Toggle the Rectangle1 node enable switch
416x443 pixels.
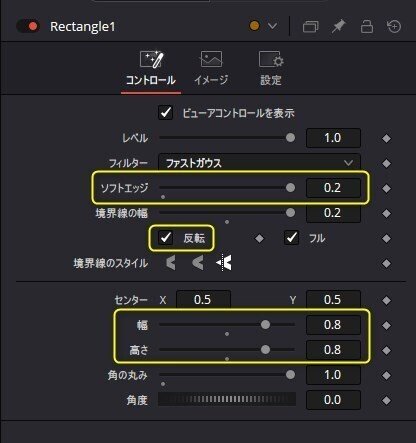point(28,26)
